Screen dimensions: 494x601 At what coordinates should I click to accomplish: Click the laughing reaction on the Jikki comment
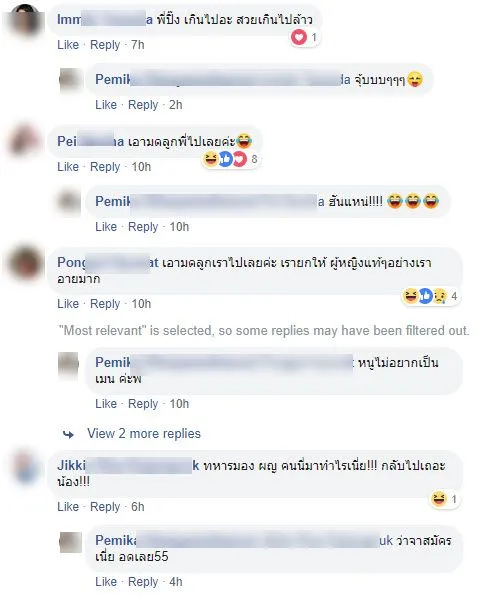pyautogui.click(x=438, y=499)
